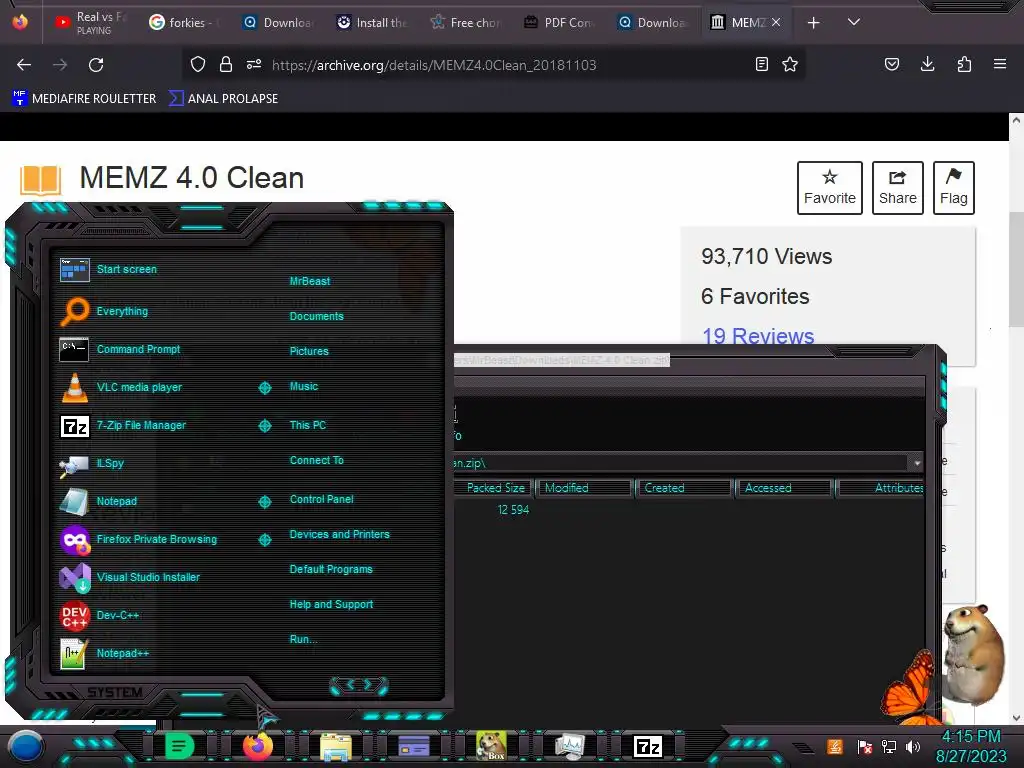The width and height of the screenshot is (1024, 768).
Task: Open Control Panel from start menu
Action: (x=321, y=499)
